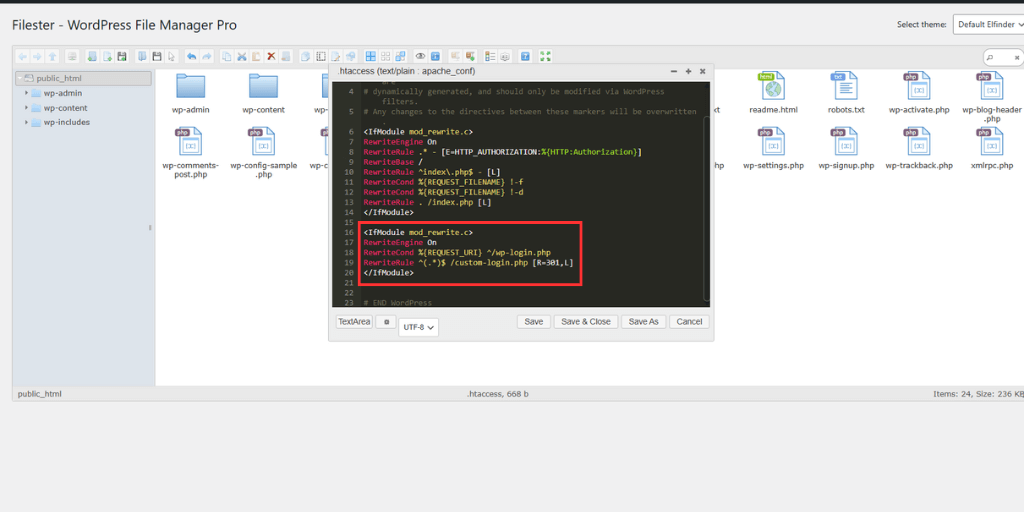Go back using the toolbar arrow

(x=22, y=56)
